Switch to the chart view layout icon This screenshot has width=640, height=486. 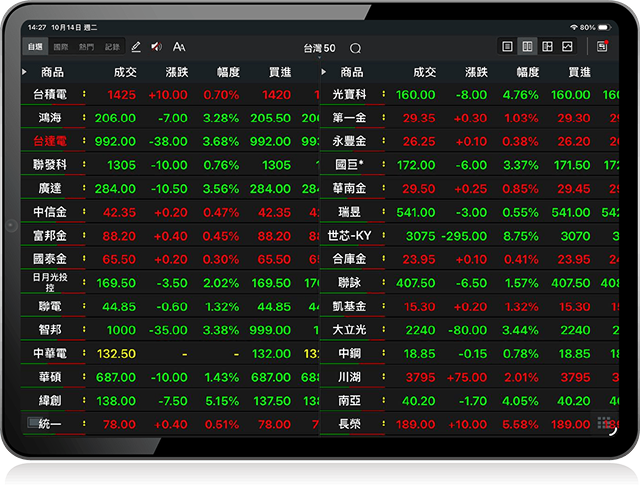(567, 47)
